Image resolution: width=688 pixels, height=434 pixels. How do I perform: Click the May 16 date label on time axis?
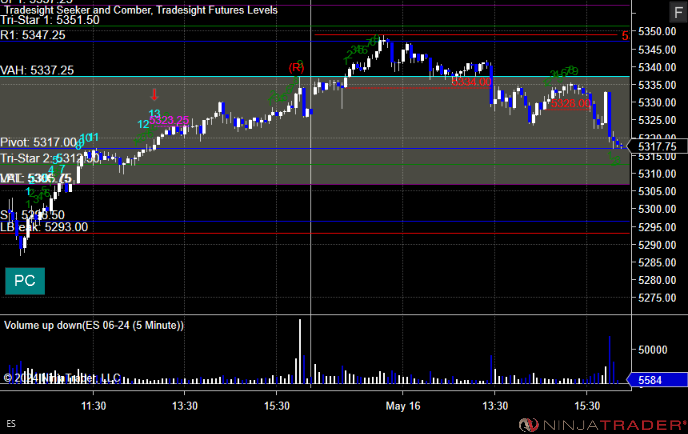(x=403, y=406)
